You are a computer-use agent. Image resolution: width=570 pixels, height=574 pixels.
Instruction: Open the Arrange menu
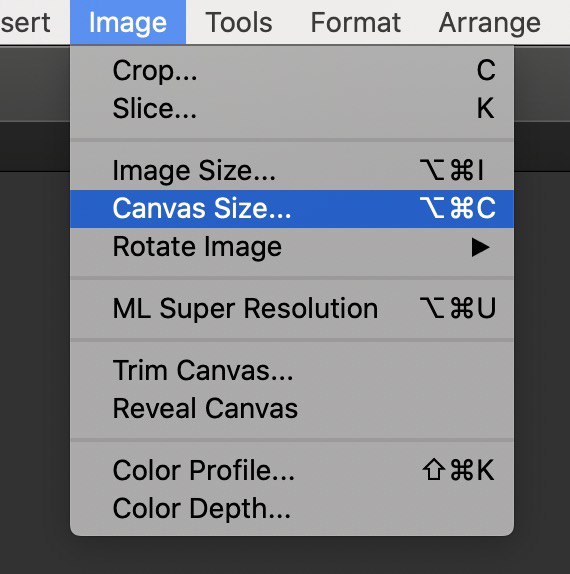[489, 23]
